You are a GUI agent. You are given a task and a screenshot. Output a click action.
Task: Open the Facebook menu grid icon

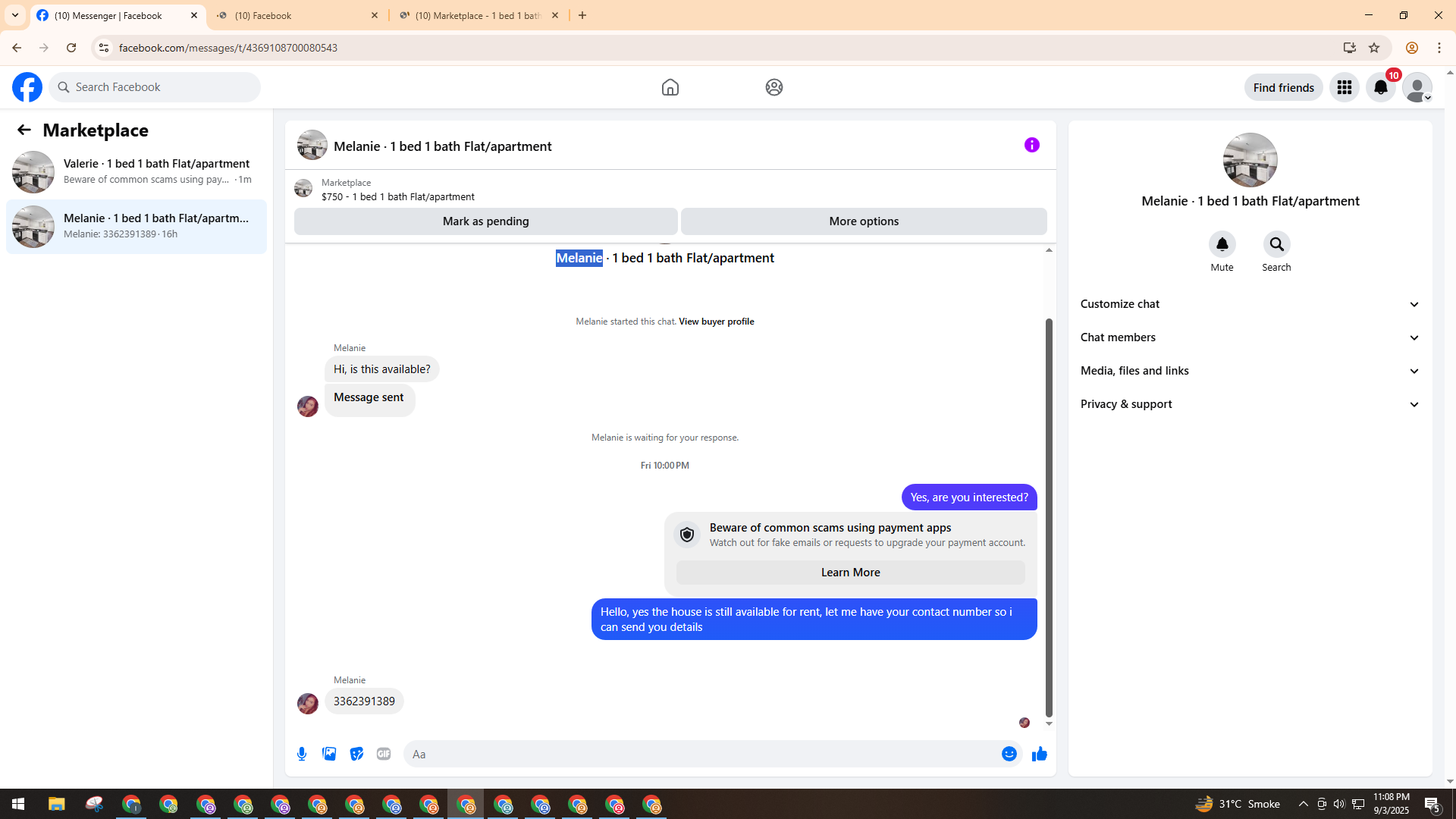(x=1345, y=87)
